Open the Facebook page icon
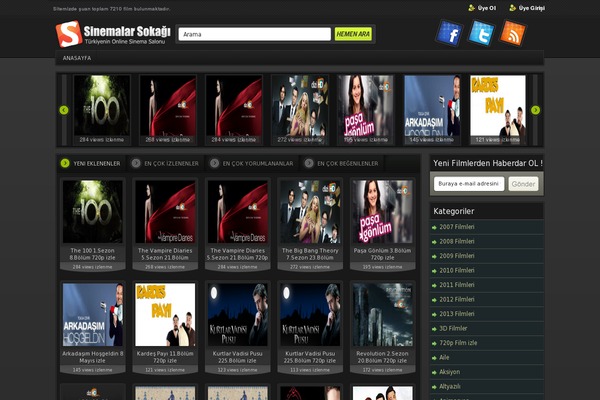The image size is (600, 400). click(449, 33)
